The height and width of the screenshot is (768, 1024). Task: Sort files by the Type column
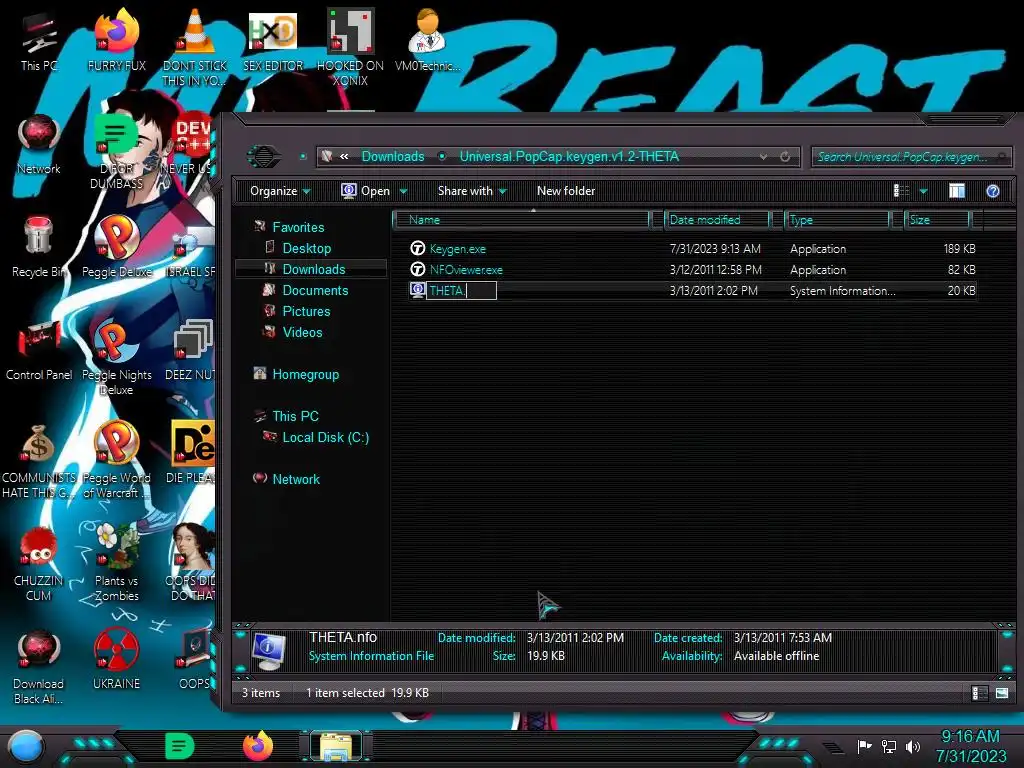(x=837, y=220)
